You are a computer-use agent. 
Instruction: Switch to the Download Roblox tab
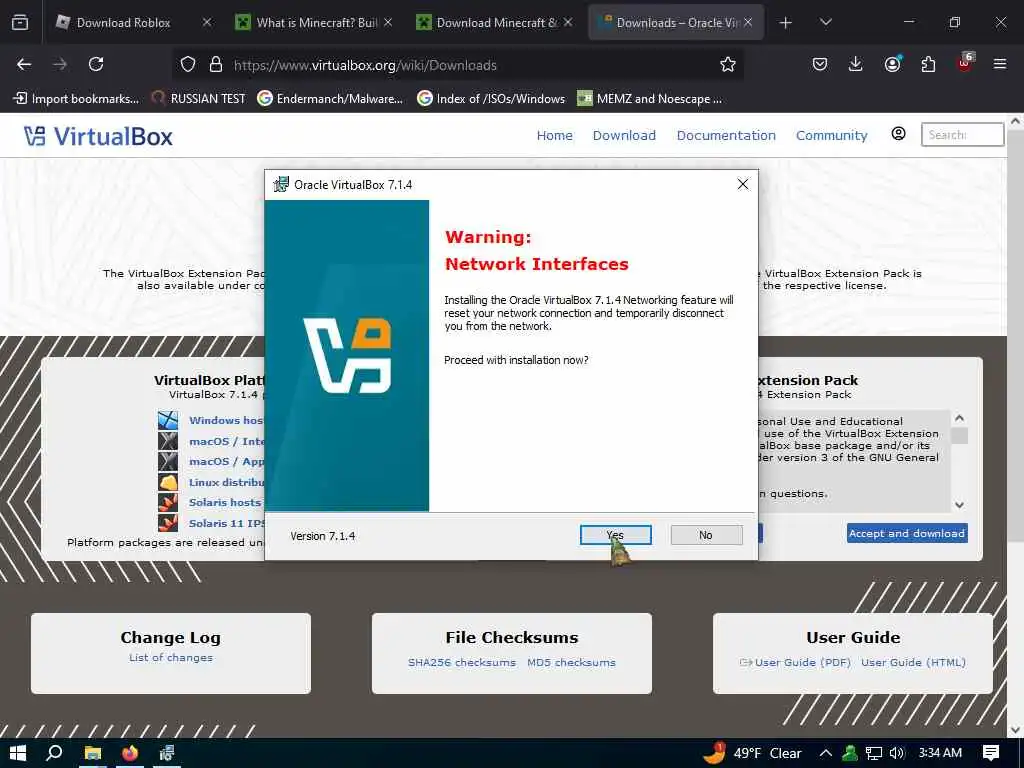click(x=123, y=22)
